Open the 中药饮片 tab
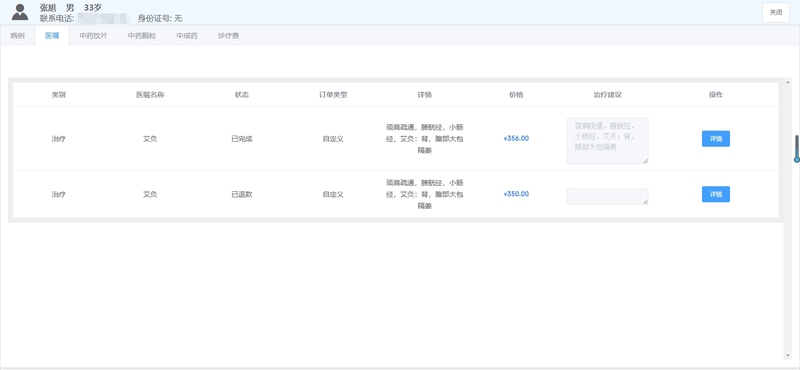The image size is (800, 370). pyautogui.click(x=93, y=36)
